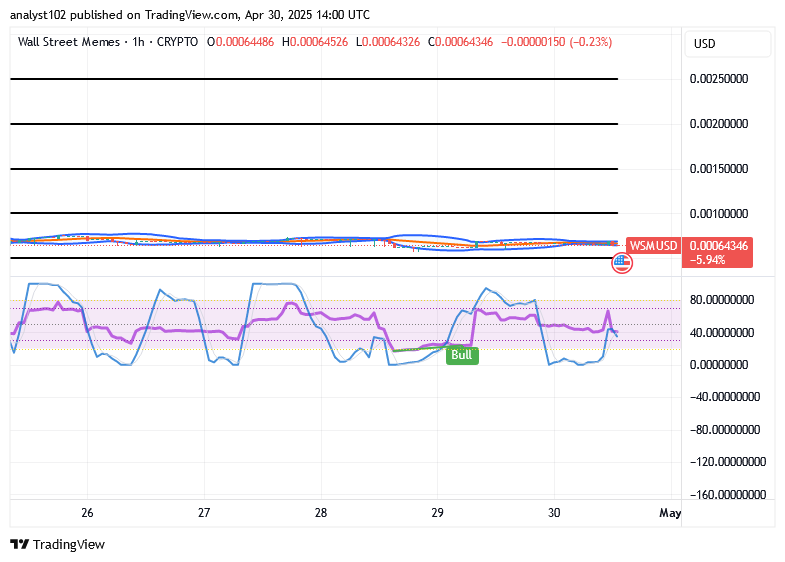Click the -0.00000150 (-0.23%) change text
The width and height of the screenshot is (785, 562).
pos(556,42)
